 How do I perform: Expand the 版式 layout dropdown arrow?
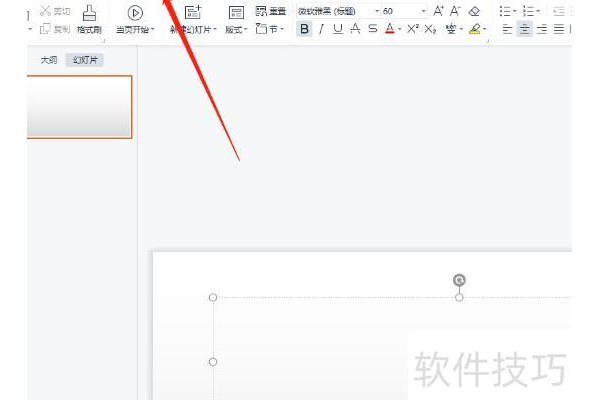point(245,29)
